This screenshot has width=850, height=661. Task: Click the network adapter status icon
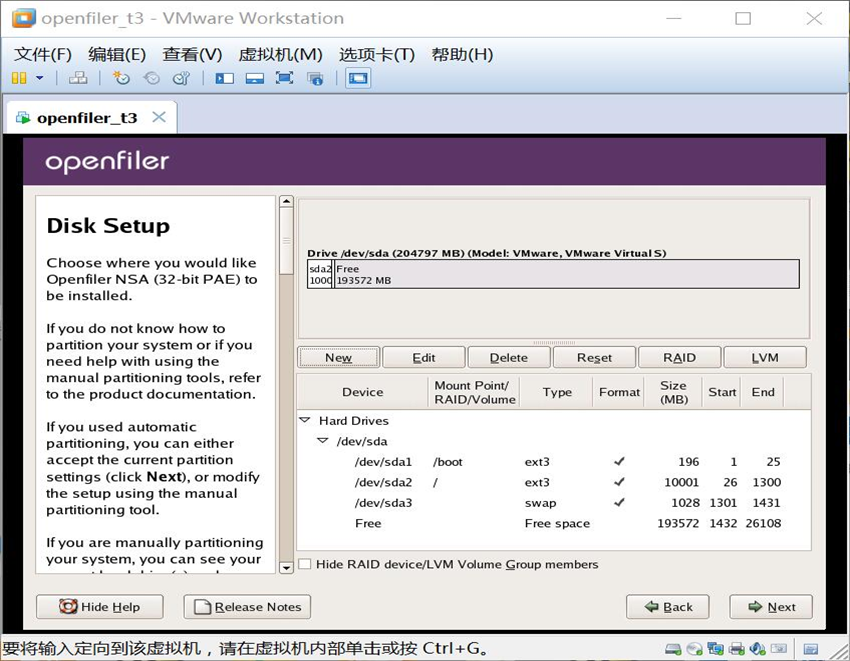click(x=716, y=649)
